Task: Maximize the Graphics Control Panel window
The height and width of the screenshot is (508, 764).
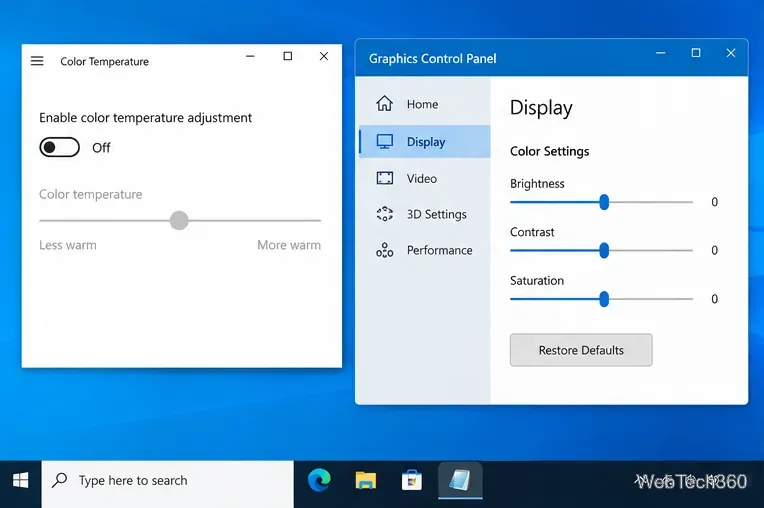Action: (x=696, y=53)
